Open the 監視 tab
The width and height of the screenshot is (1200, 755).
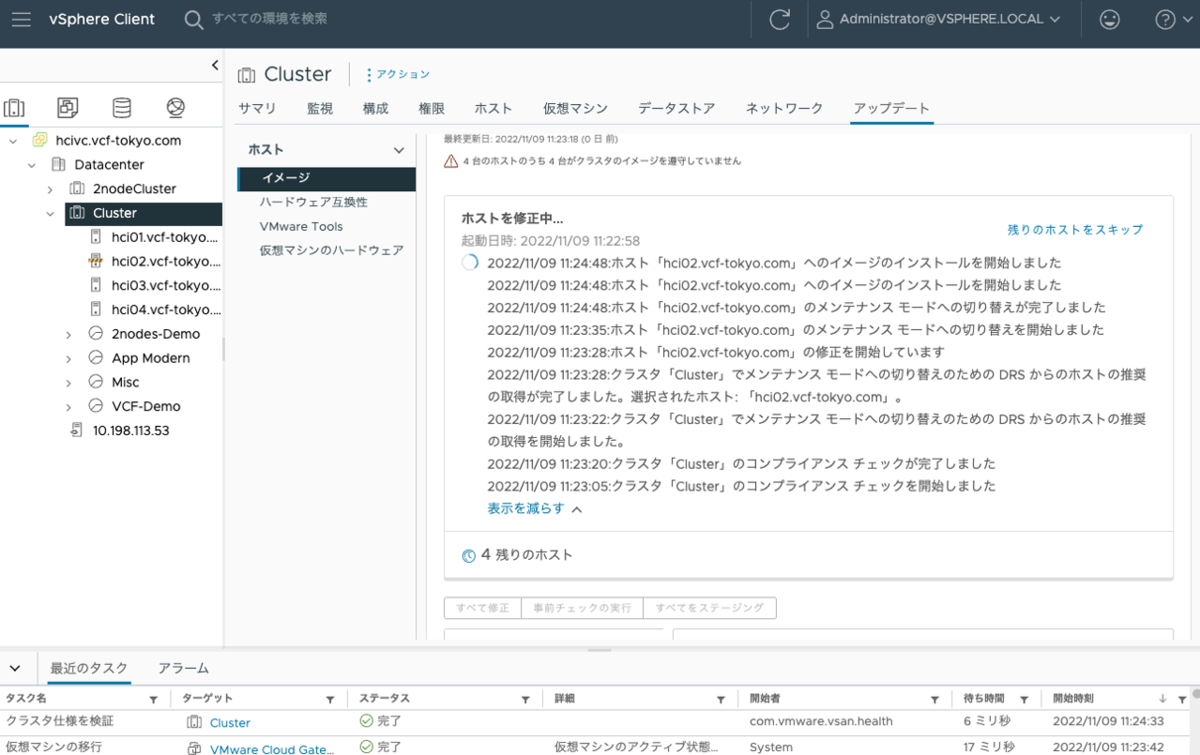320,108
